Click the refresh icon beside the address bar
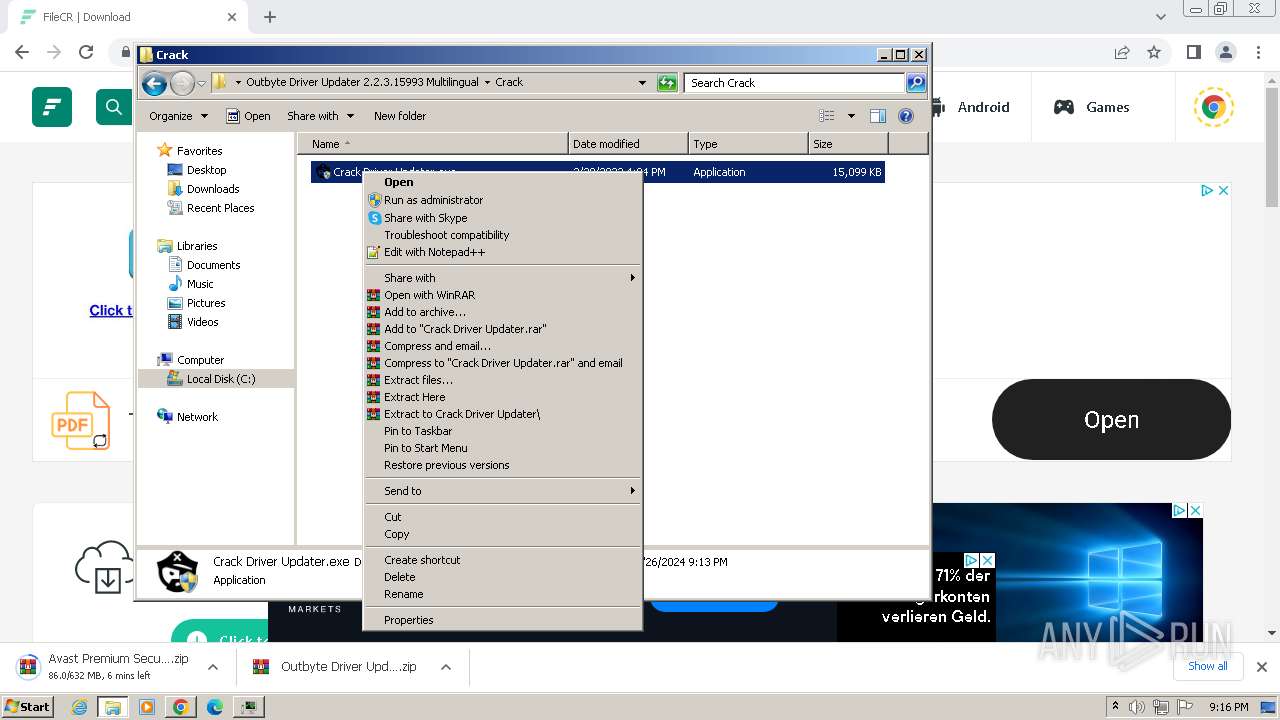Screen dimensions: 1280x720 tap(667, 83)
